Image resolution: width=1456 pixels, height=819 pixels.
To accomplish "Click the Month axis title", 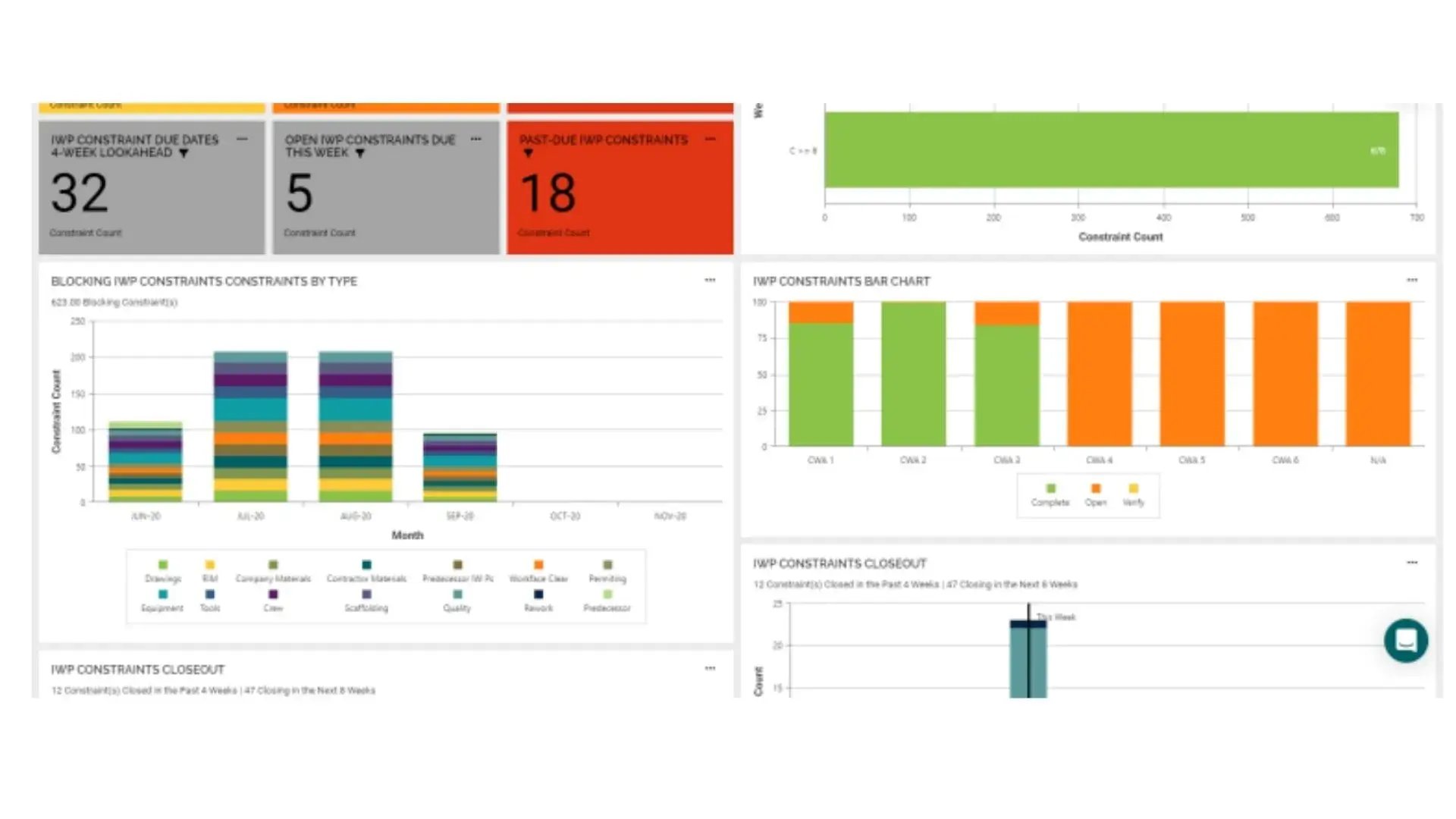I will coord(407,535).
